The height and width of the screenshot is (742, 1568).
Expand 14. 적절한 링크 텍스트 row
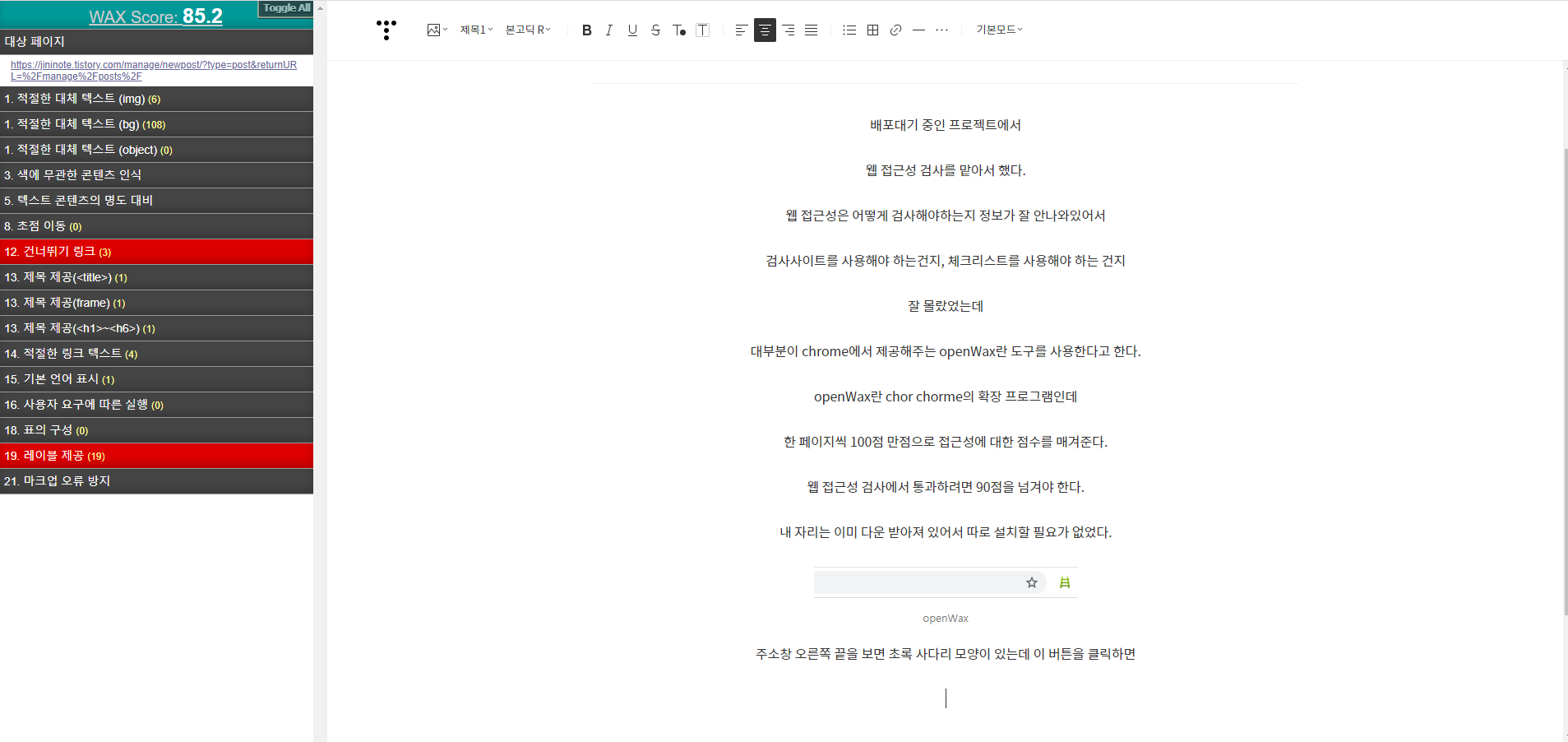click(x=156, y=354)
